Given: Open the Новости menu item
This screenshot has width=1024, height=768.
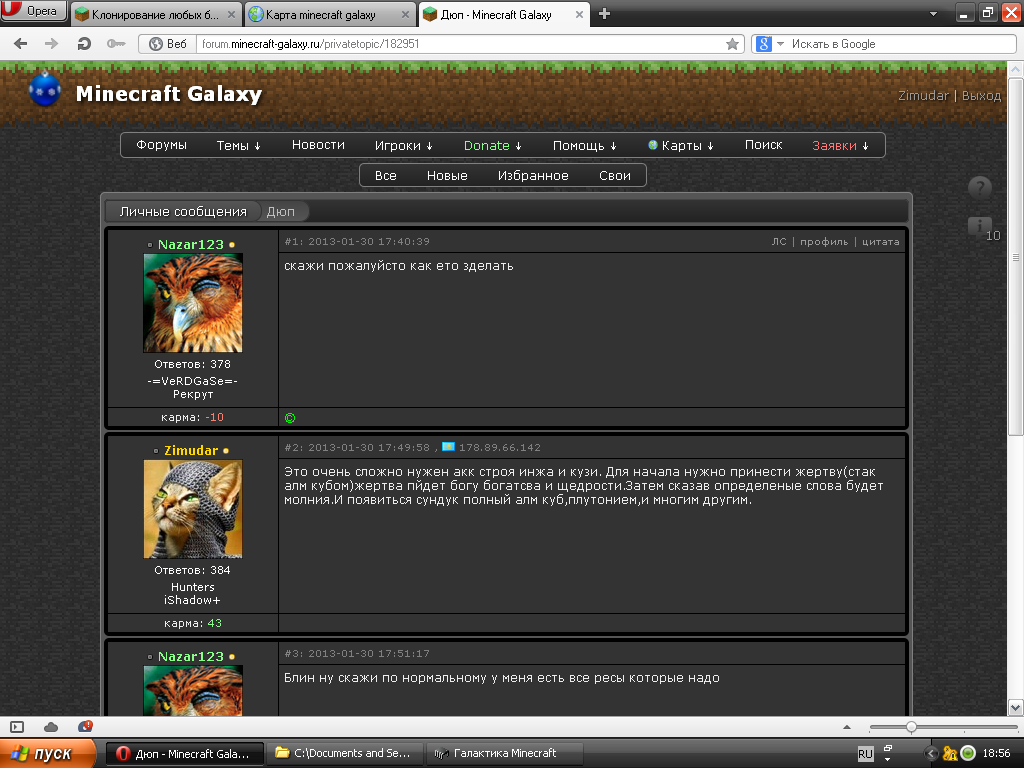Looking at the screenshot, I should (x=318, y=145).
